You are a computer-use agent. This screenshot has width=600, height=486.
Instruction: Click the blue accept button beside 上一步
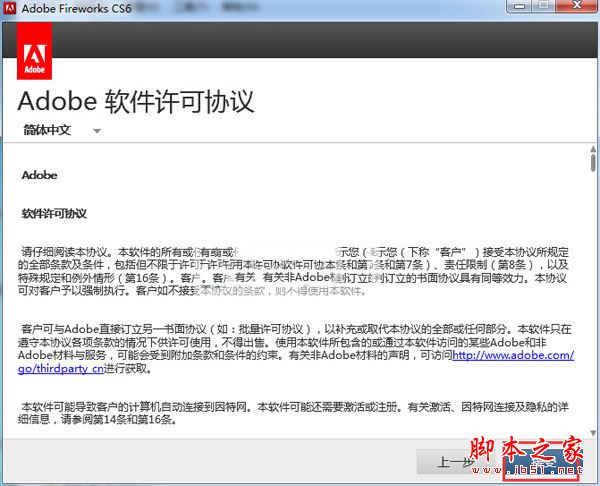541,464
